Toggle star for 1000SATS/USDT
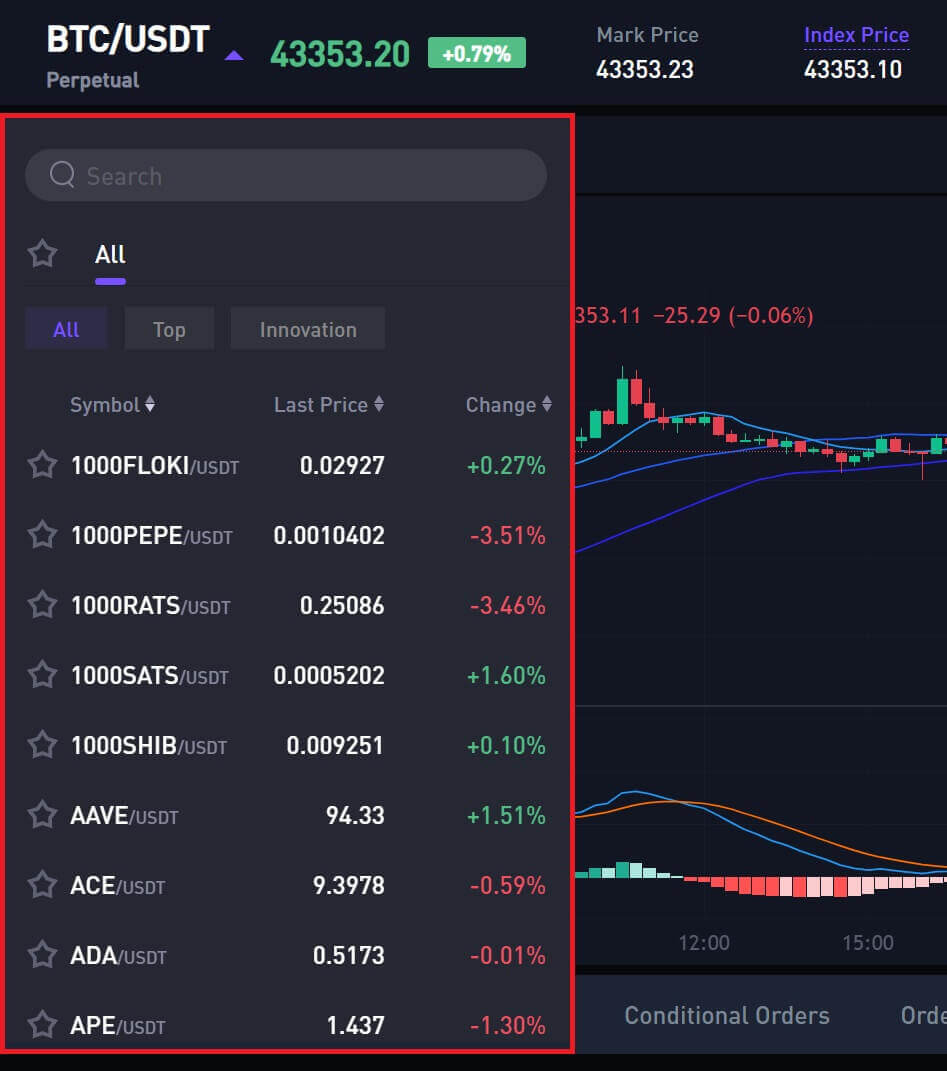This screenshot has width=947, height=1071. click(x=42, y=675)
